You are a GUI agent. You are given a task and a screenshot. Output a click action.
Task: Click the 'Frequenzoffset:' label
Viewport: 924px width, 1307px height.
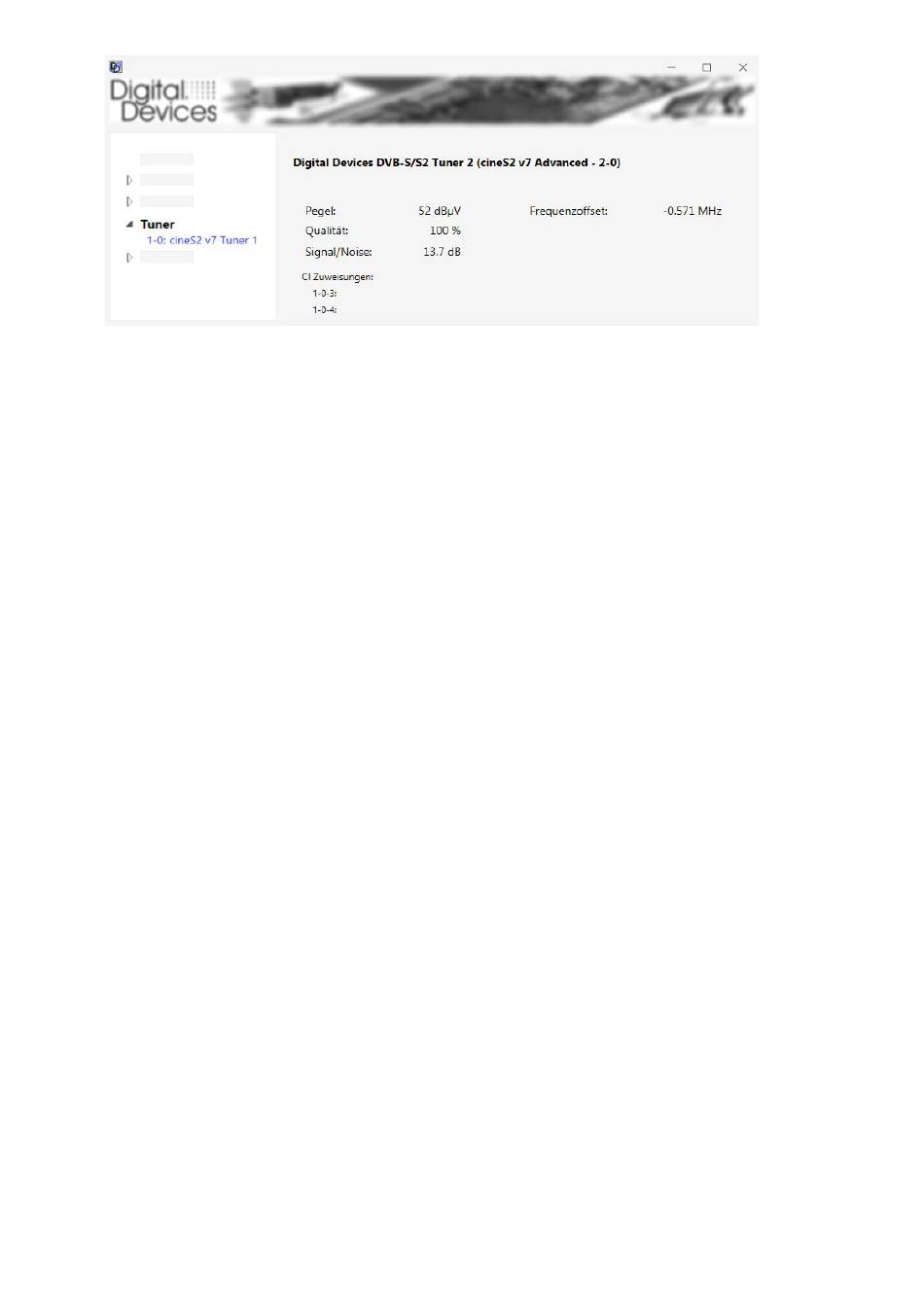pos(569,211)
